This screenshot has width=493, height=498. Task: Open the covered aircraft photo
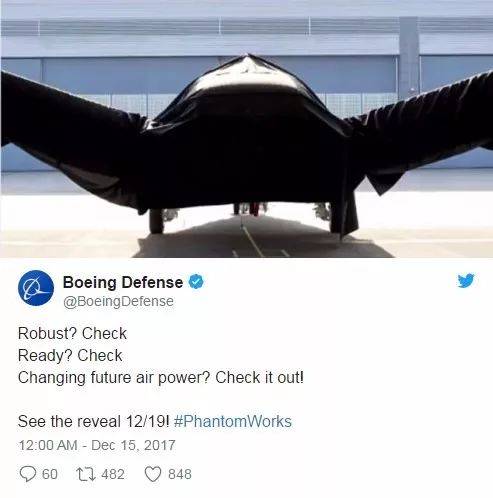click(x=247, y=129)
